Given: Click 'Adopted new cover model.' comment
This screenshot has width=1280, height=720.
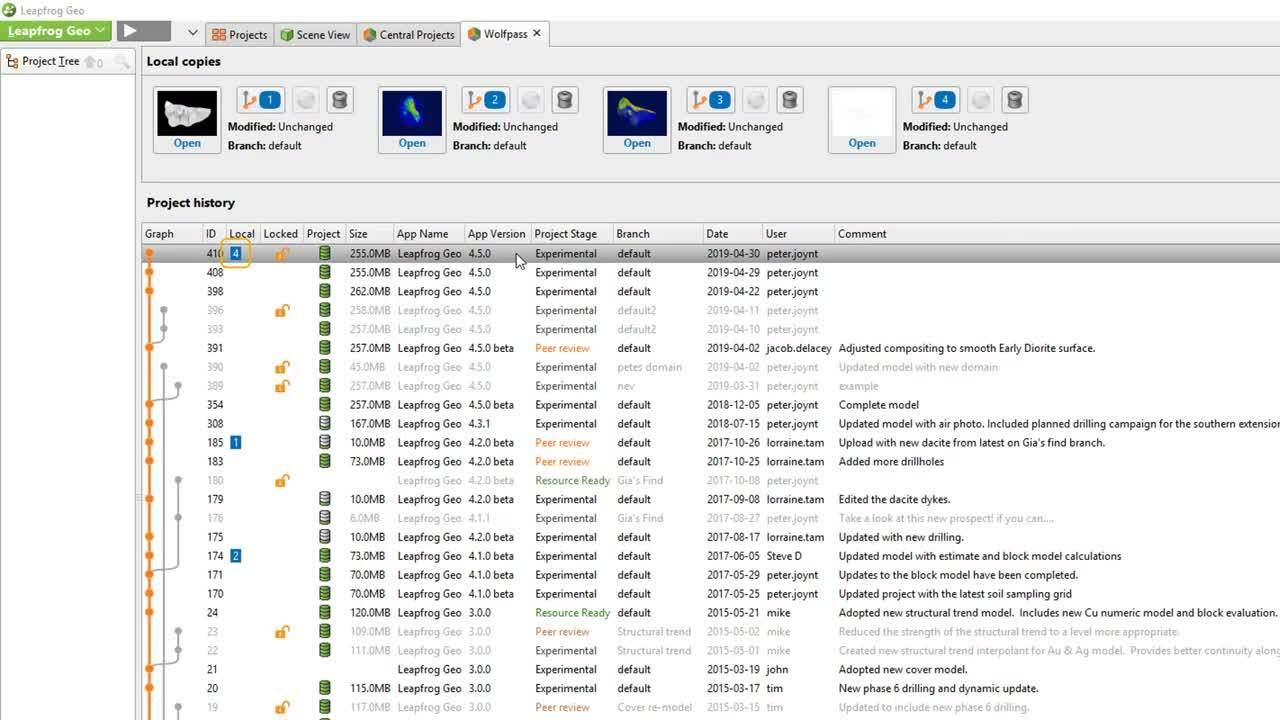Looking at the screenshot, I should (903, 670).
